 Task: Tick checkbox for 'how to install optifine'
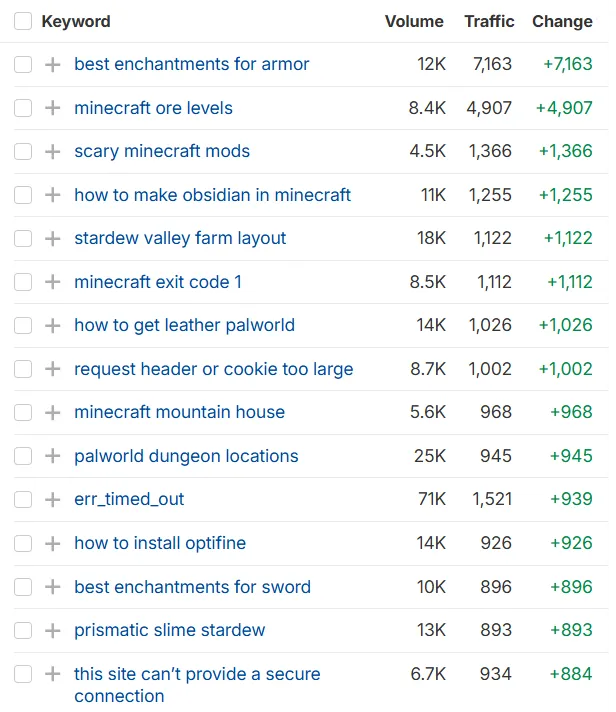(23, 544)
